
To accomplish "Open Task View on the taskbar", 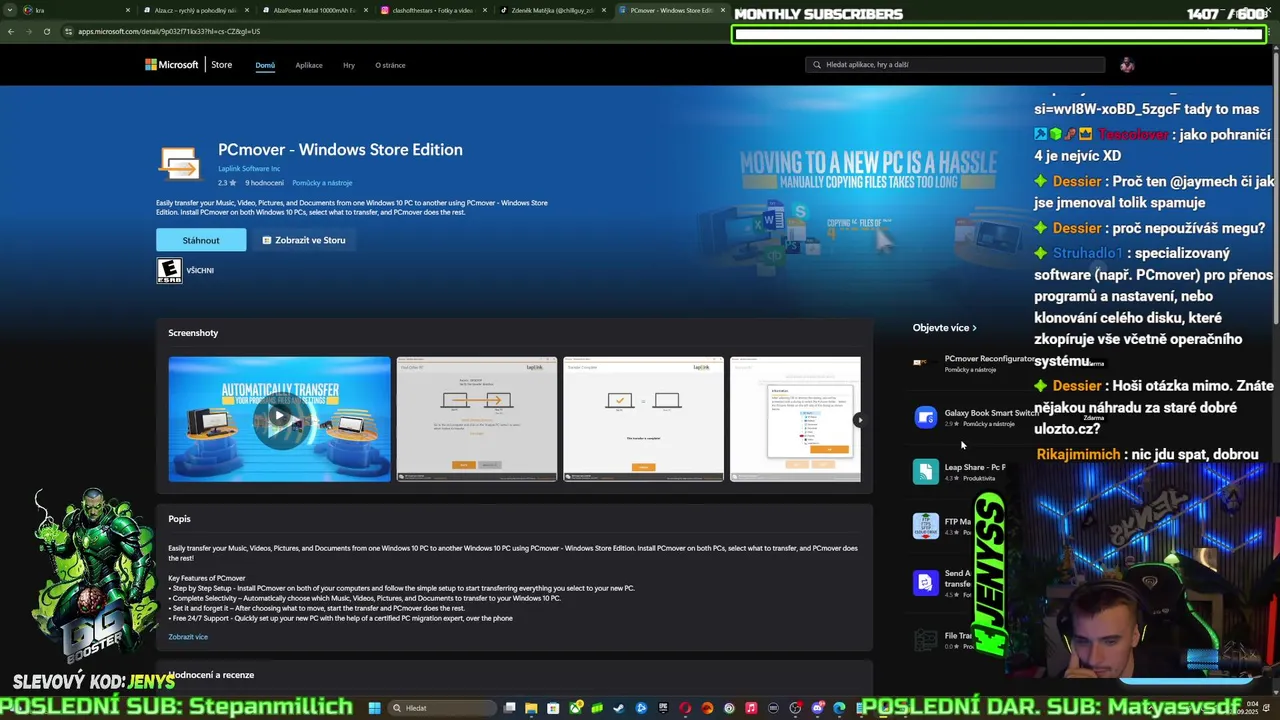I will tap(509, 708).
